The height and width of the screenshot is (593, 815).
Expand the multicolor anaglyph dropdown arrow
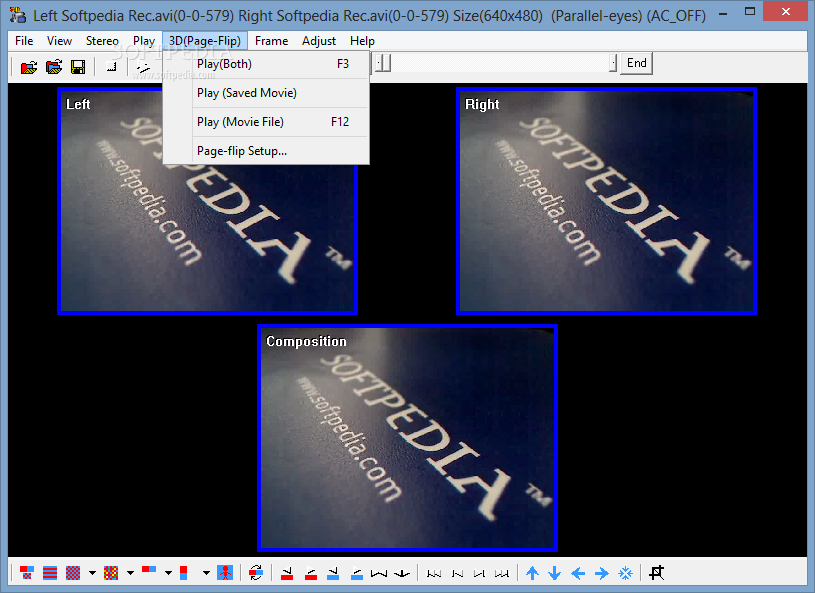click(130, 573)
